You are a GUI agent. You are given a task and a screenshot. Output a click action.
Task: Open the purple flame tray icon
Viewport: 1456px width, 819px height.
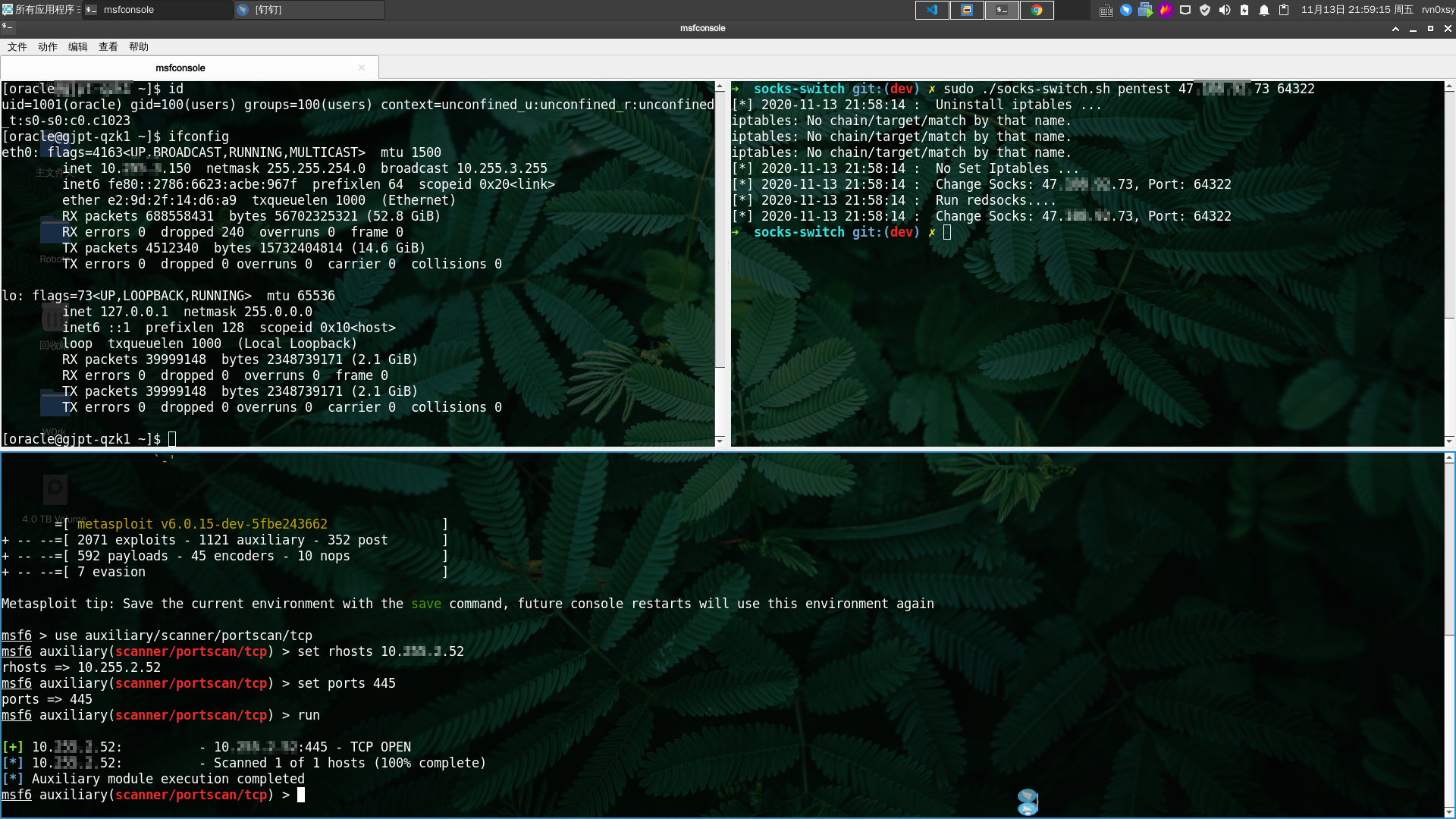pos(1166,10)
